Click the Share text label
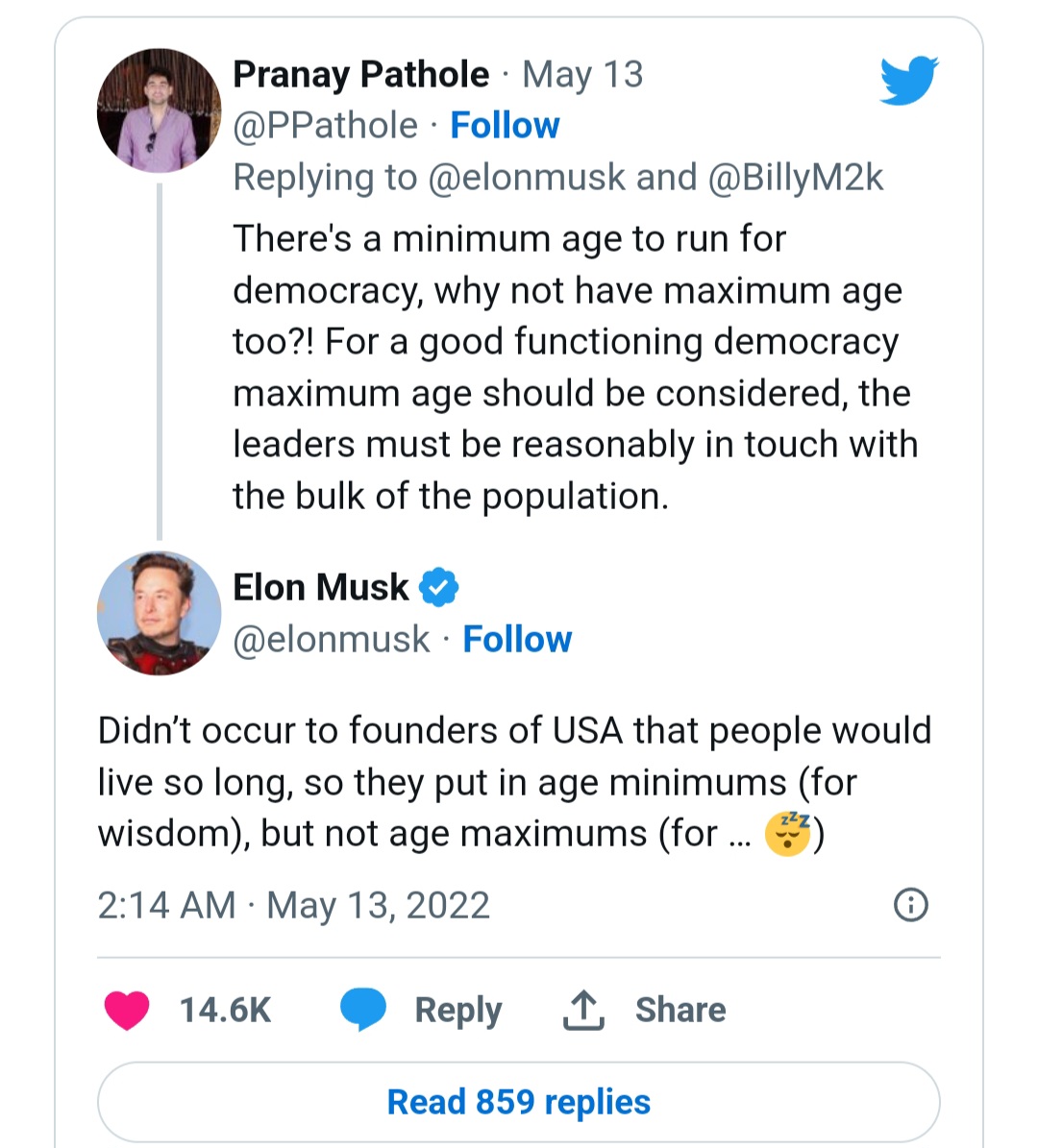Viewport: 1038px width, 1148px height. coord(680,1010)
